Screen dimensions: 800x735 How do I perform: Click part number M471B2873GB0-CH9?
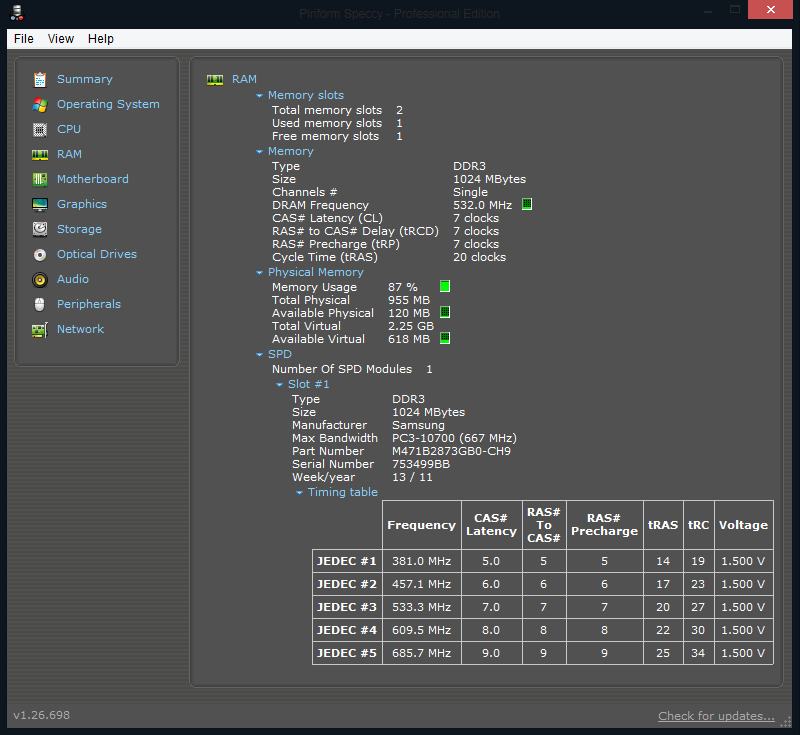451,451
